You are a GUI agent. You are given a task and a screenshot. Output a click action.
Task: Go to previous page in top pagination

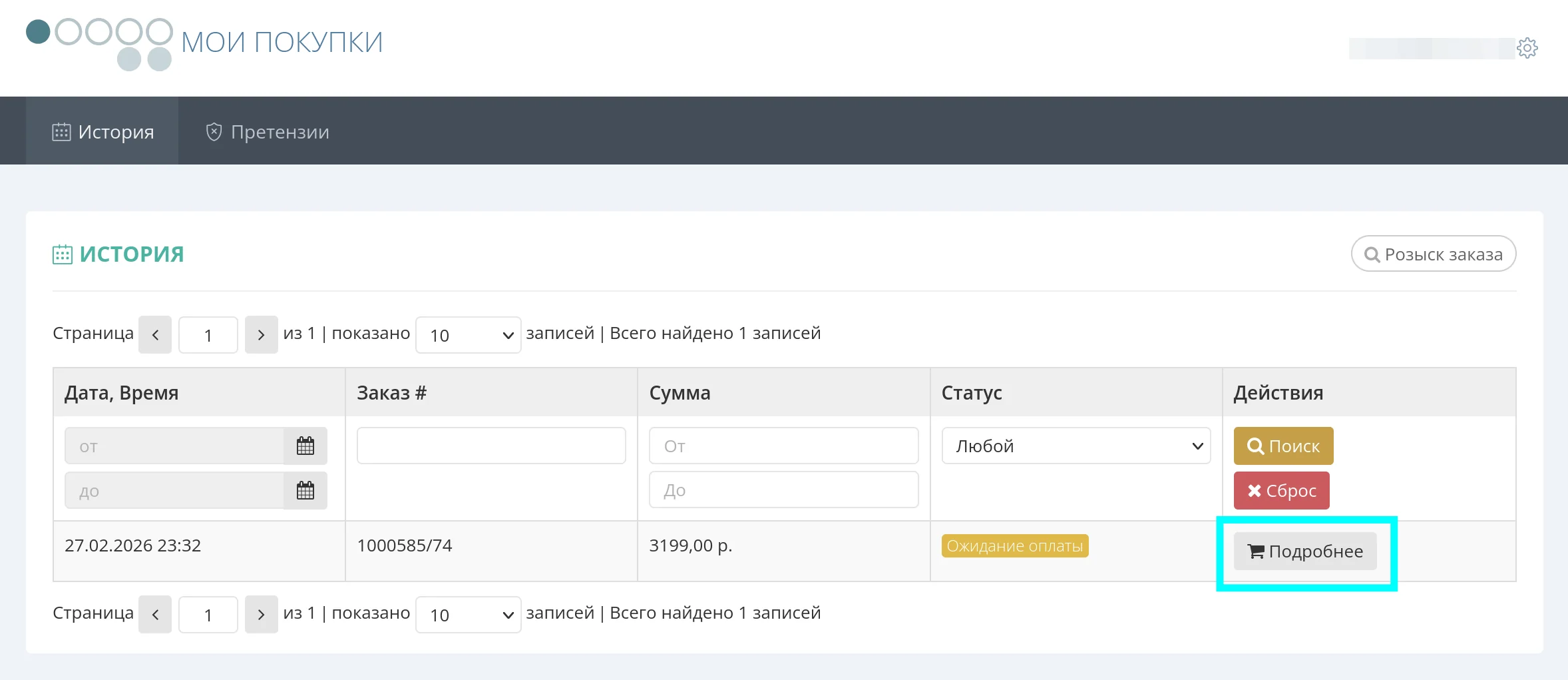point(155,335)
